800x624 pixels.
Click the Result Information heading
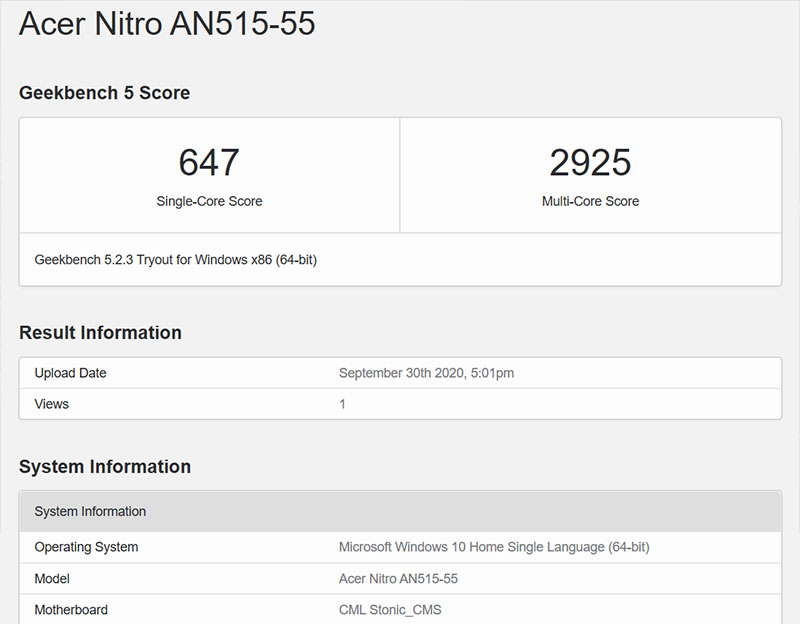point(101,332)
